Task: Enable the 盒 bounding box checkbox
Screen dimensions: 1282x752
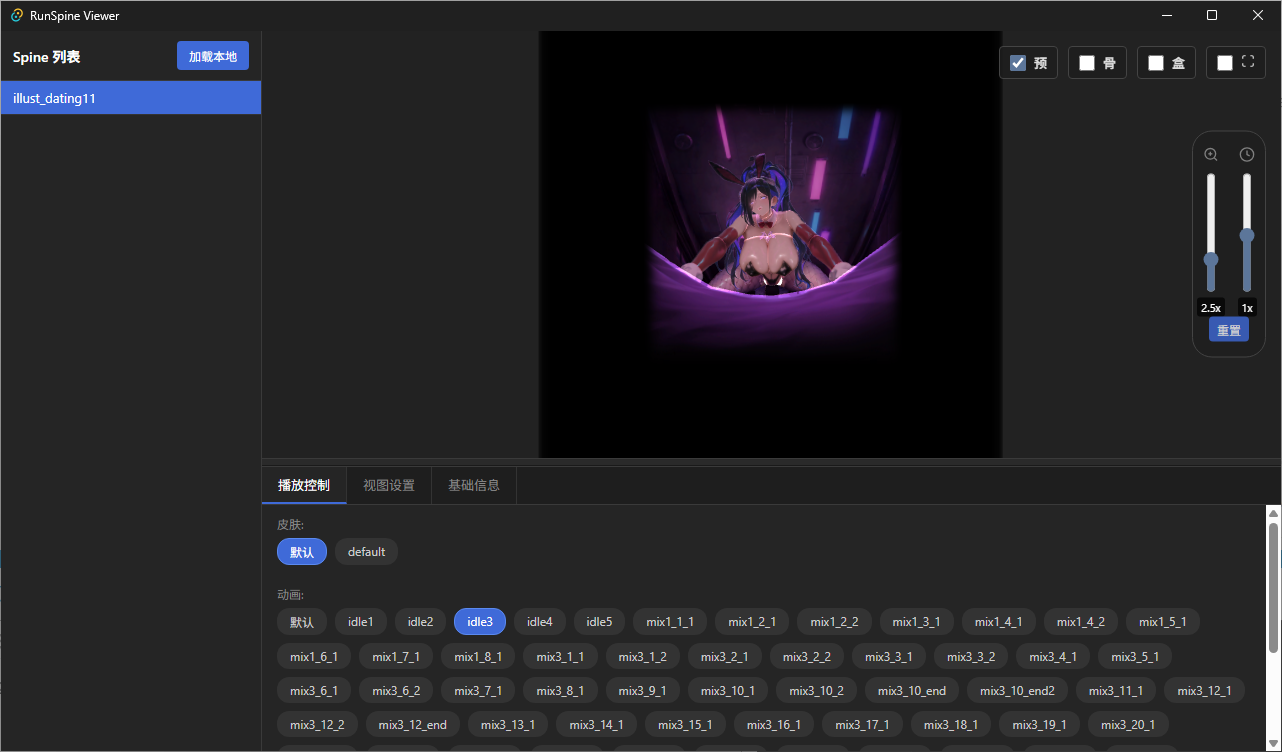Action: [x=1156, y=63]
